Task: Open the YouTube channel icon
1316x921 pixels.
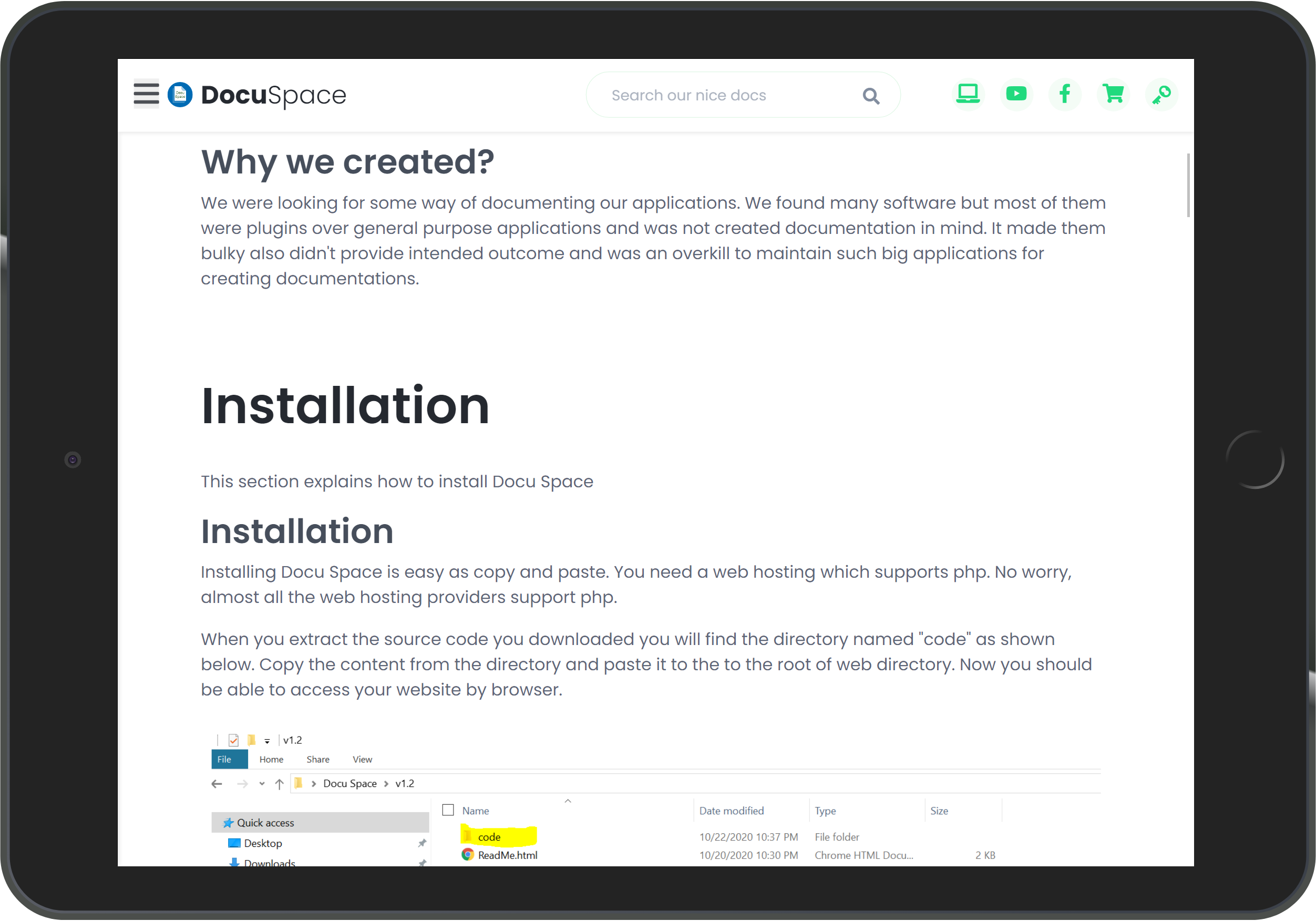Action: pyautogui.click(x=1016, y=94)
